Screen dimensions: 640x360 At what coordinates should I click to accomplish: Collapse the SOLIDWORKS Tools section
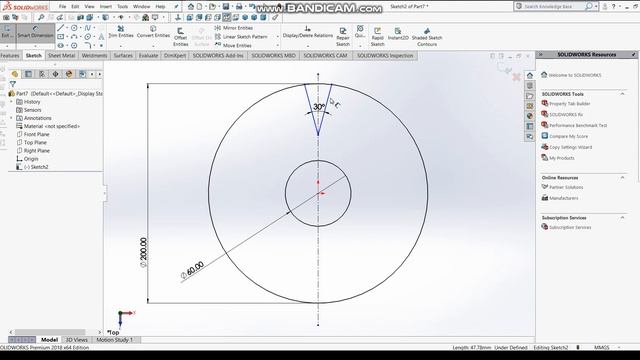coord(622,94)
